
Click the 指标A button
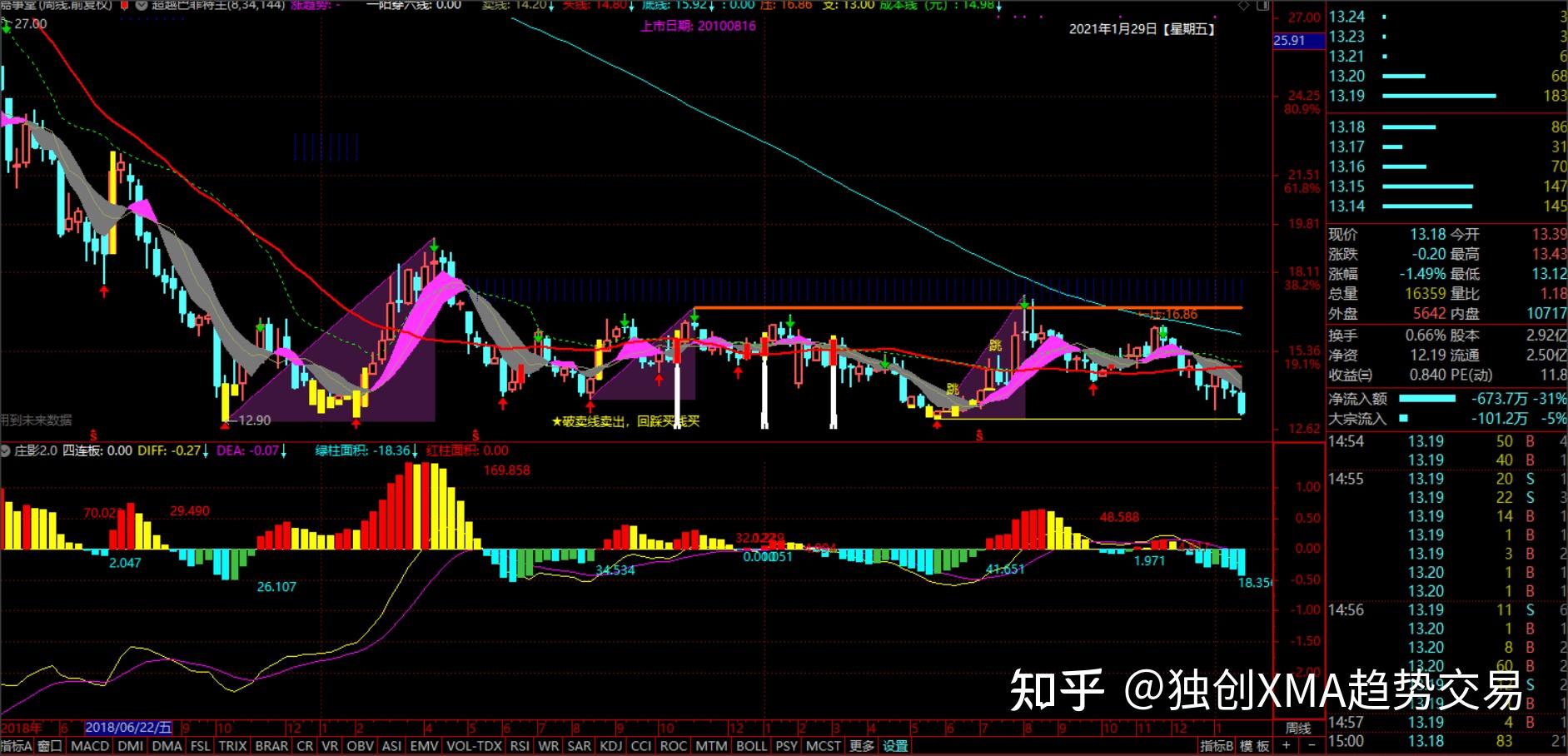[x=17, y=746]
